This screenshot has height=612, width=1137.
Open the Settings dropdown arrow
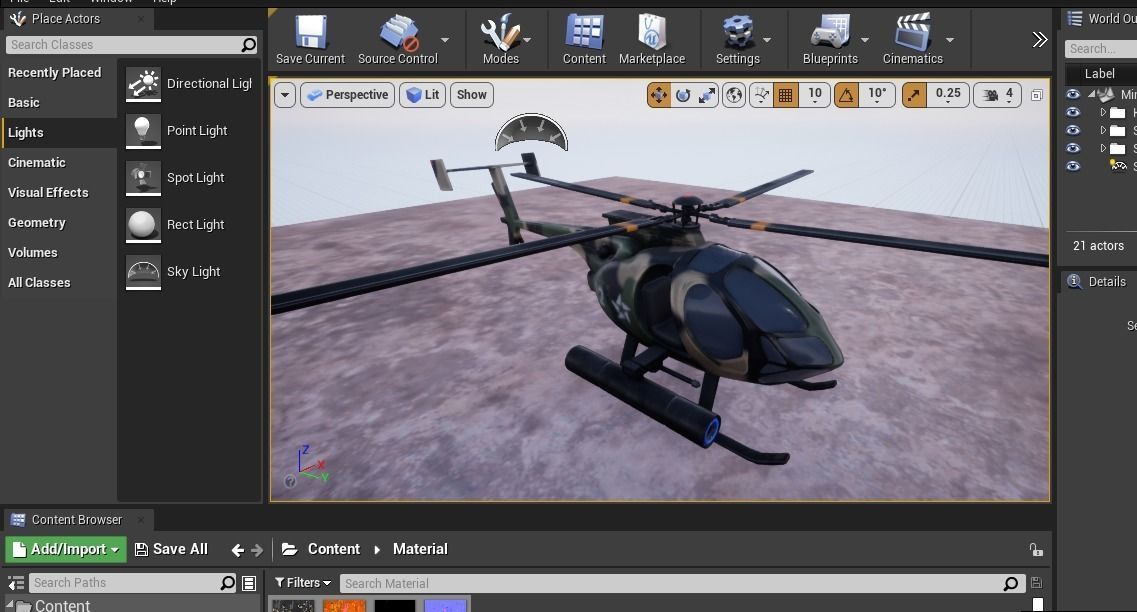coord(767,40)
